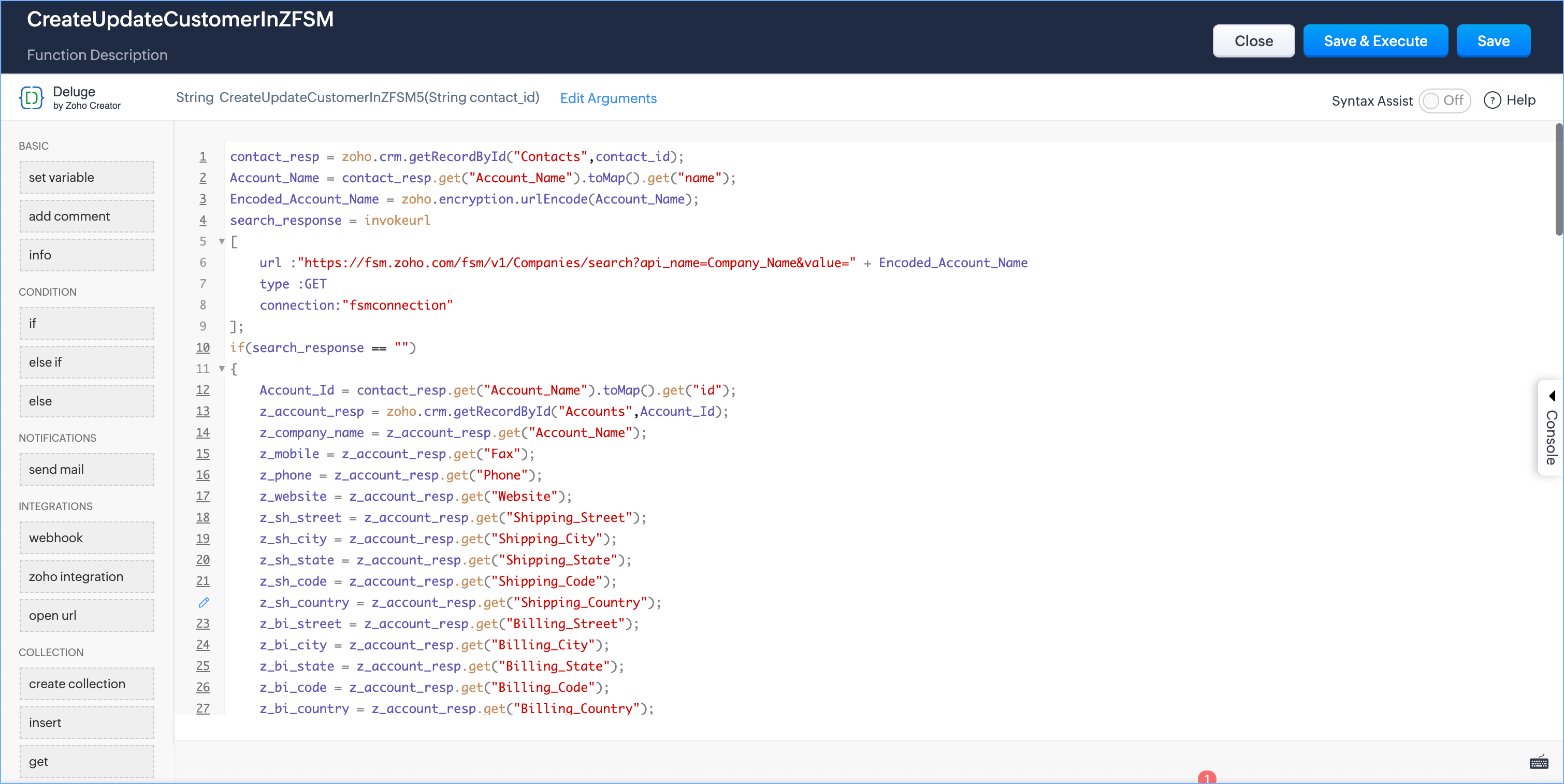Collapse code block at line 11
1564x784 pixels.
point(222,369)
